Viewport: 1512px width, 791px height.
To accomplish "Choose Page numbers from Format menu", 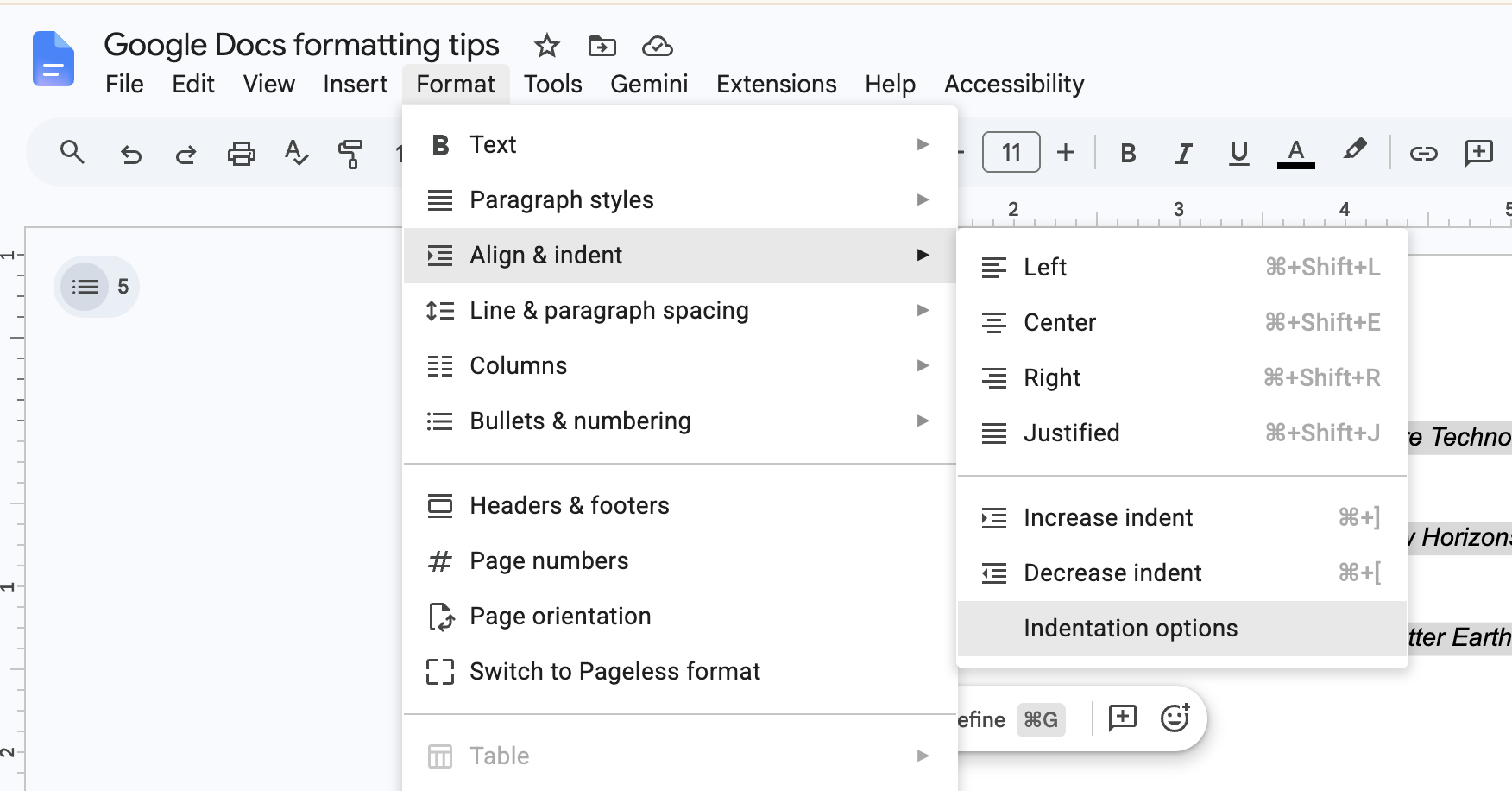I will click(x=680, y=561).
